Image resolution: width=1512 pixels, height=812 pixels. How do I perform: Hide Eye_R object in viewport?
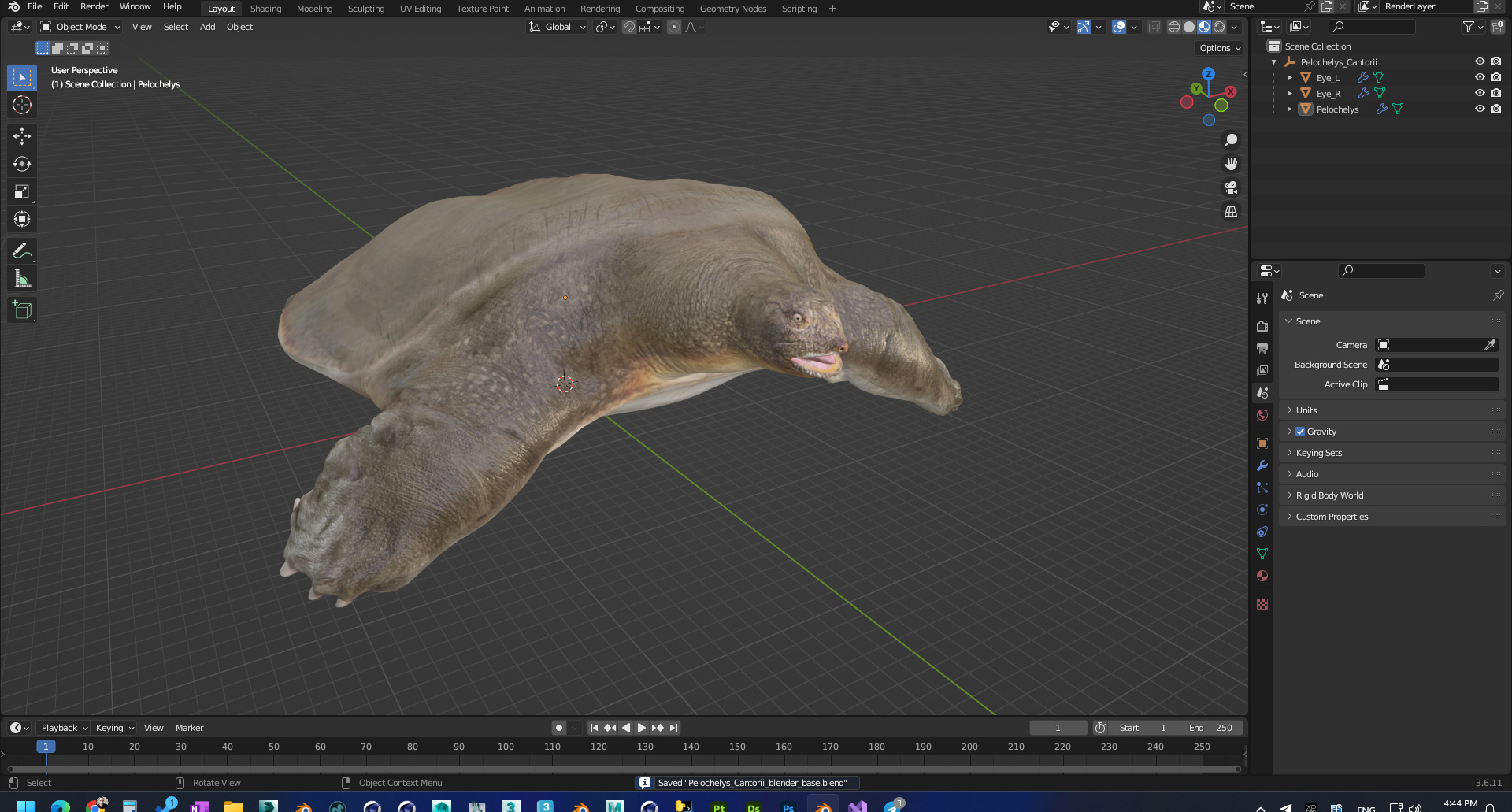coord(1480,93)
